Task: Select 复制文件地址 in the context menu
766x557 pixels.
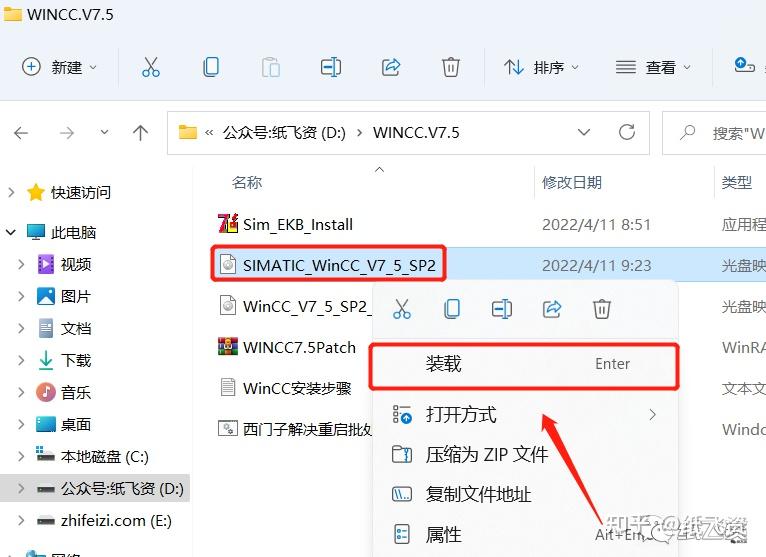Action: click(525, 494)
